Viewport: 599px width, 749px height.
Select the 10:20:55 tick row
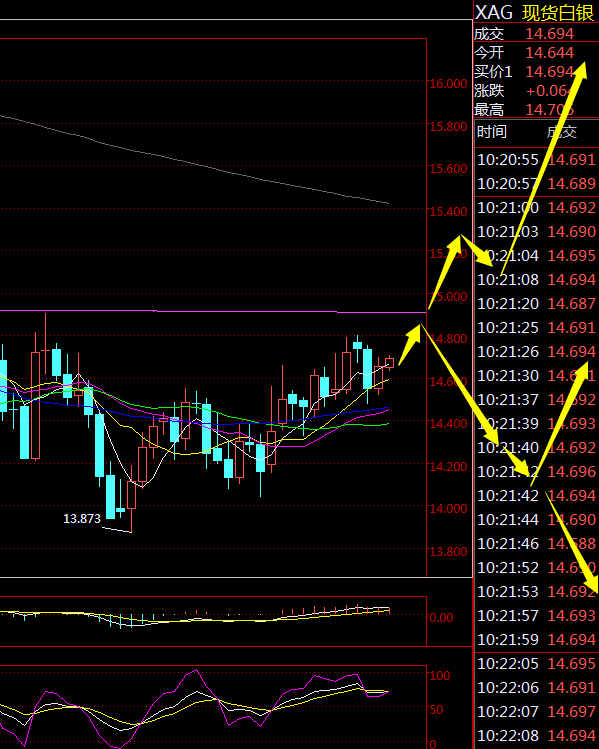coord(536,160)
